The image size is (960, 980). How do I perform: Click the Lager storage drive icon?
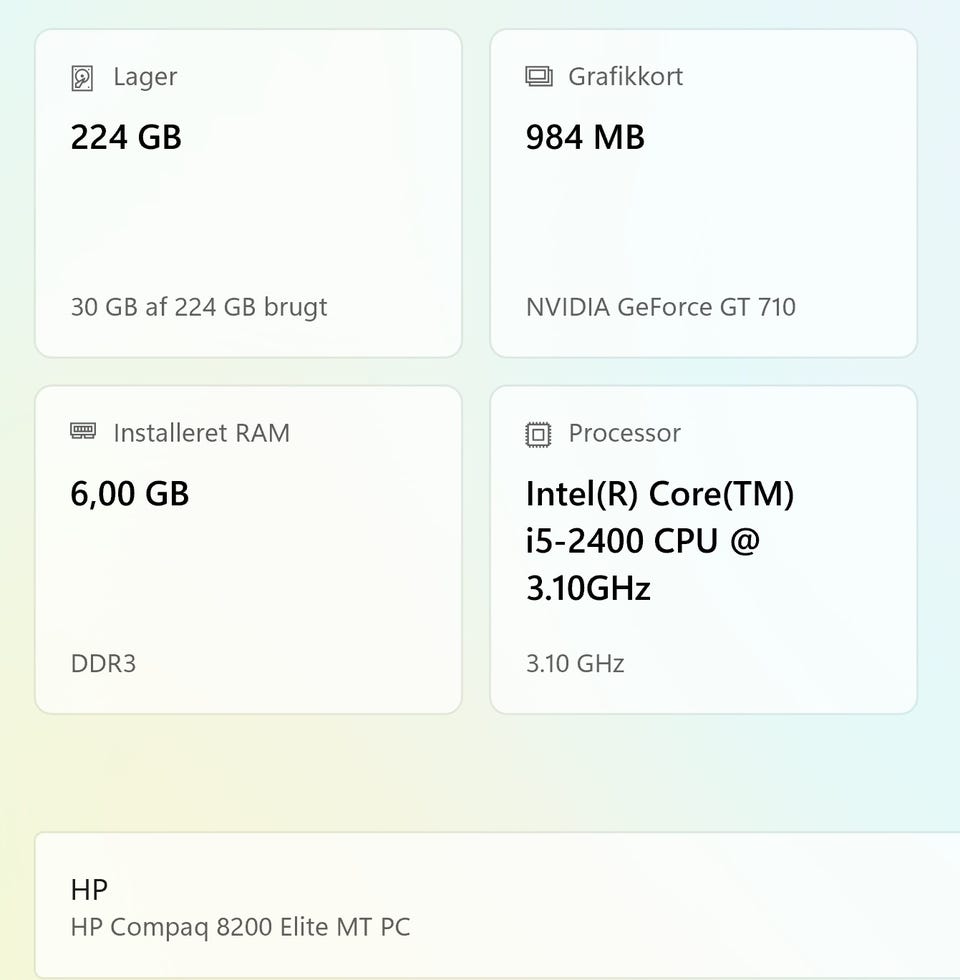click(82, 77)
